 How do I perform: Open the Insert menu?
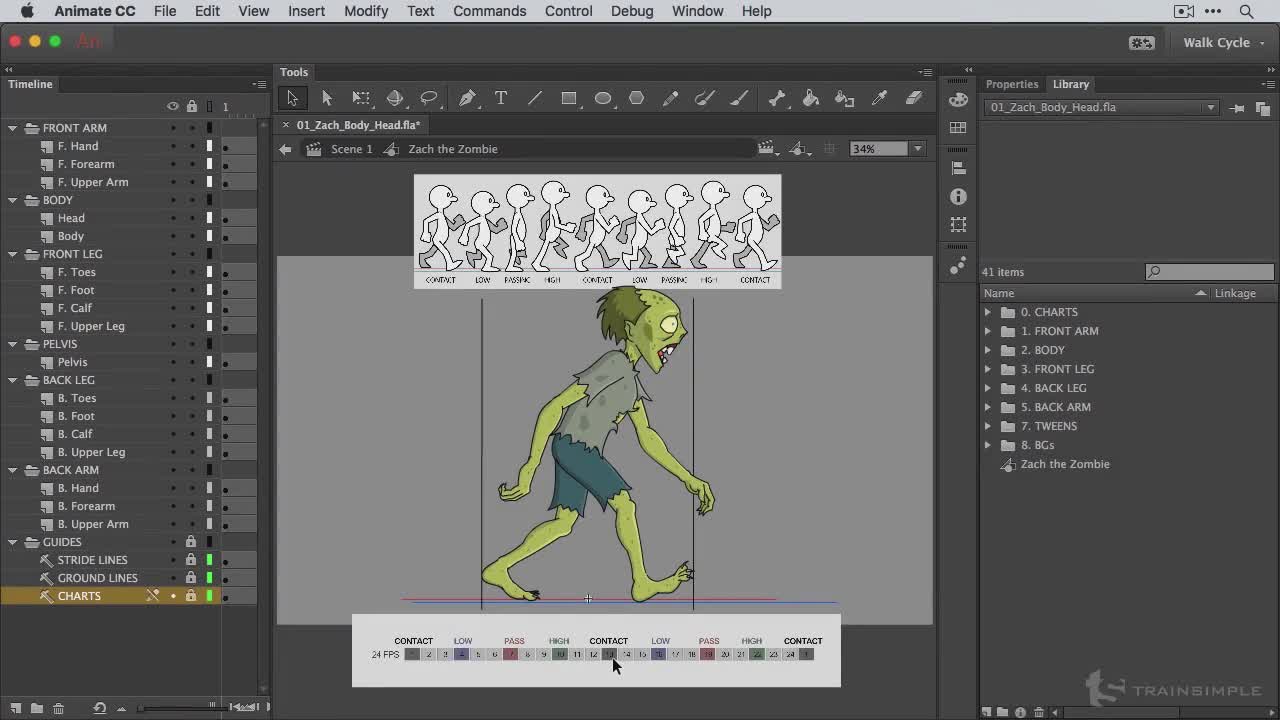[306, 11]
